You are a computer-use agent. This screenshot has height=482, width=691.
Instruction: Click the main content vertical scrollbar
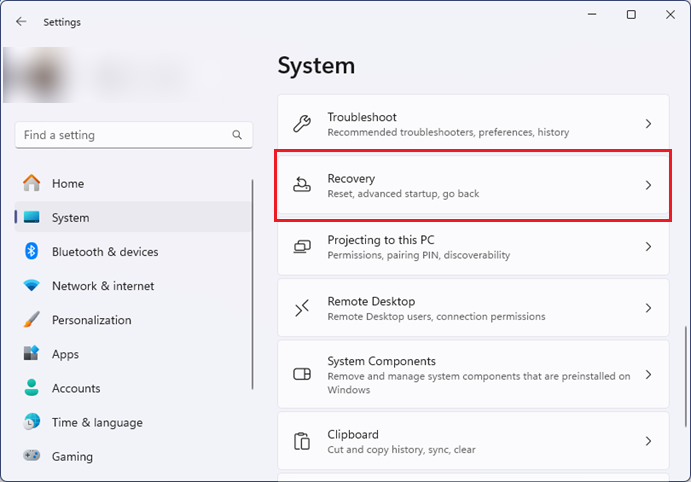tap(685, 377)
